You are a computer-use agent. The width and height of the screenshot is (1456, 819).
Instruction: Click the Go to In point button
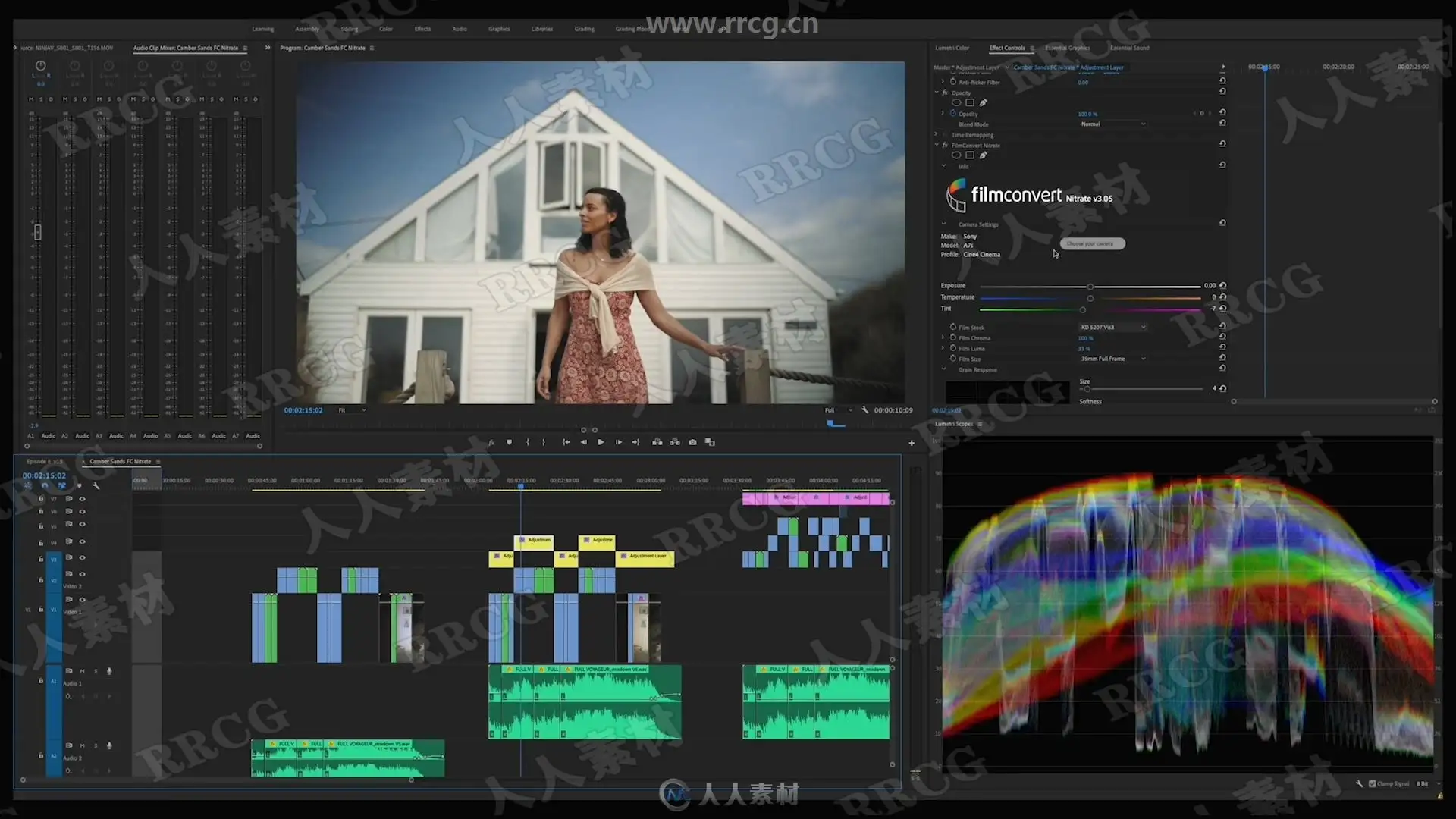click(566, 442)
